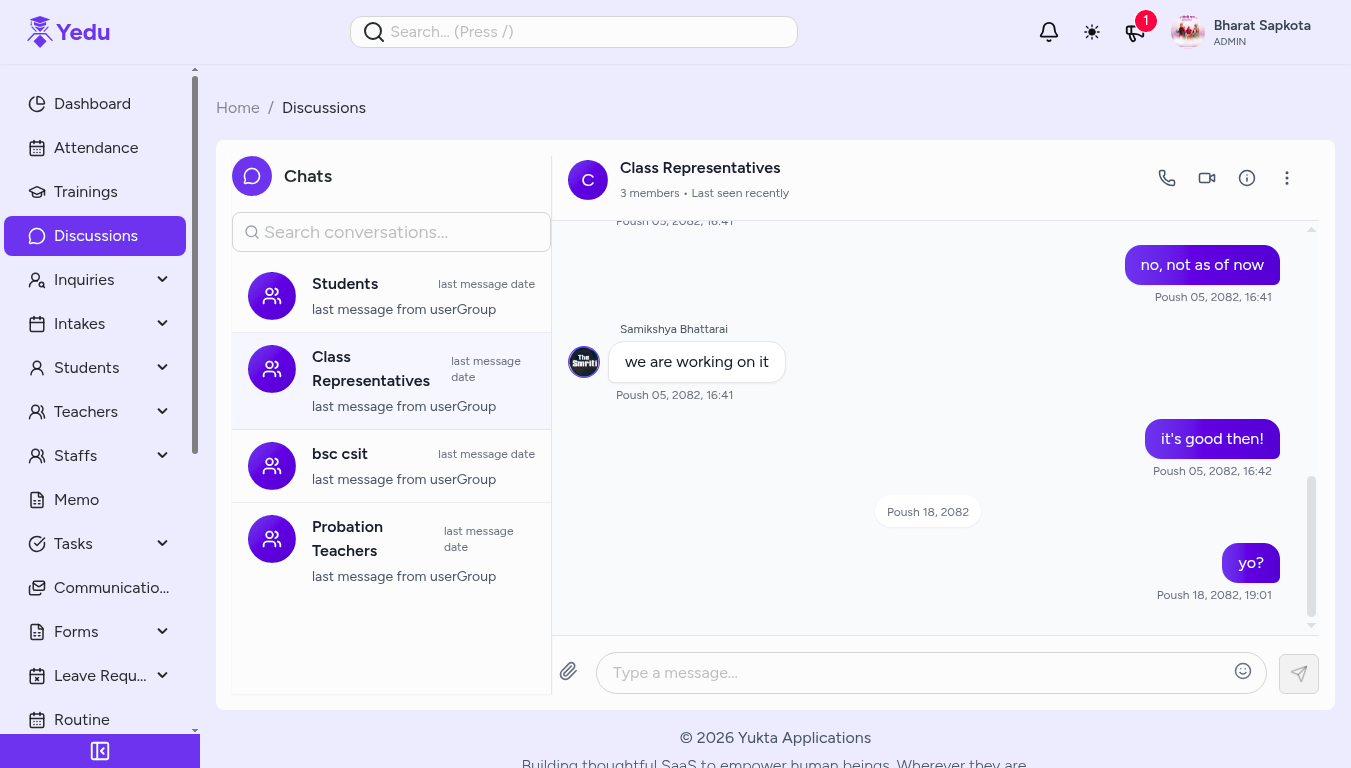Open the chat info panel
This screenshot has height=768, width=1351.
click(1246, 177)
